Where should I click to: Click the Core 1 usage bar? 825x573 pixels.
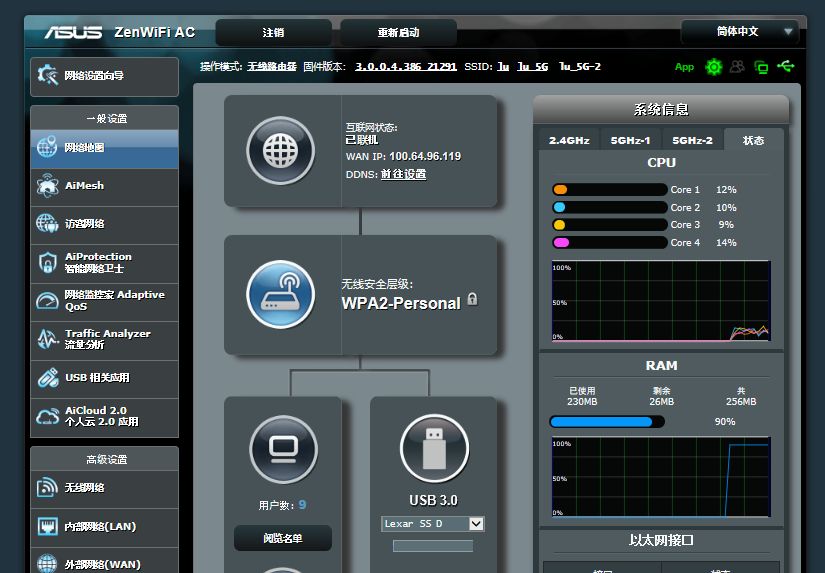click(x=609, y=189)
